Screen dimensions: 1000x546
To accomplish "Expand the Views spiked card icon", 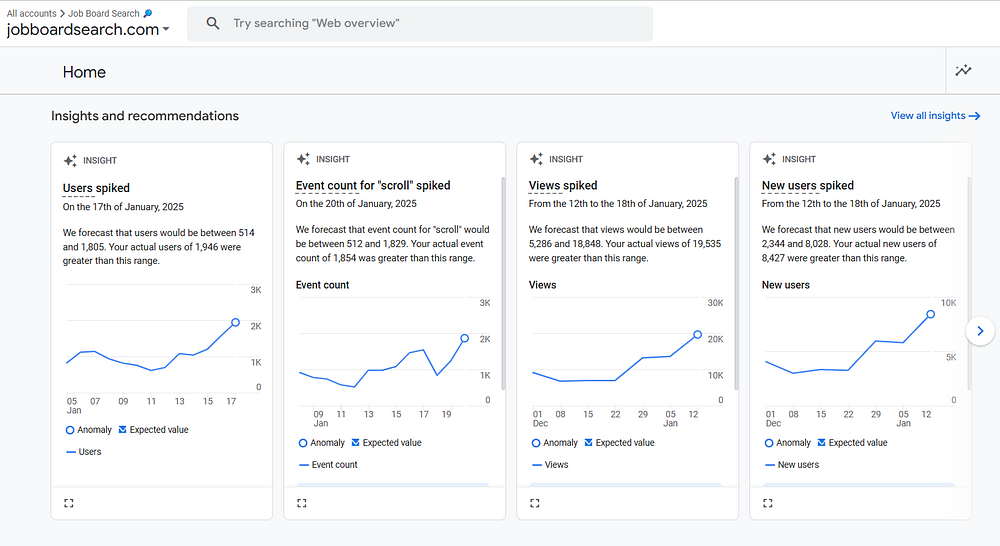I will pyautogui.click(x=535, y=503).
